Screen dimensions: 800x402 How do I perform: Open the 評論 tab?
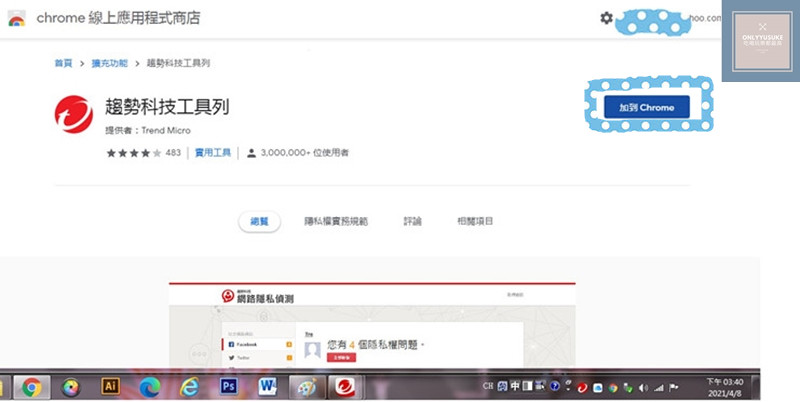pyautogui.click(x=412, y=221)
